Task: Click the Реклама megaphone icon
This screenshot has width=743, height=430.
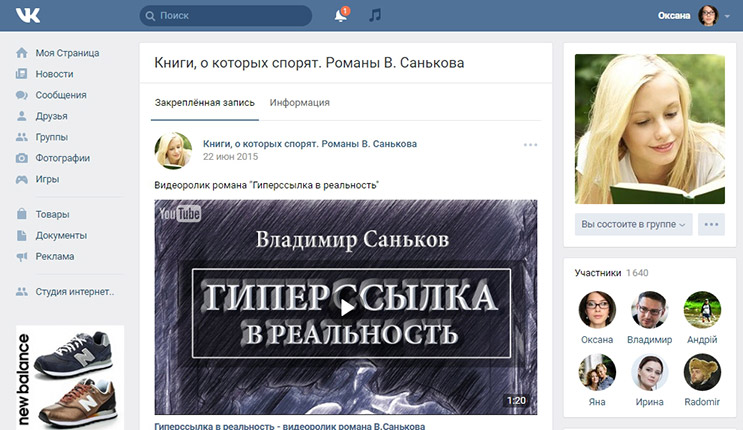Action: point(22,256)
